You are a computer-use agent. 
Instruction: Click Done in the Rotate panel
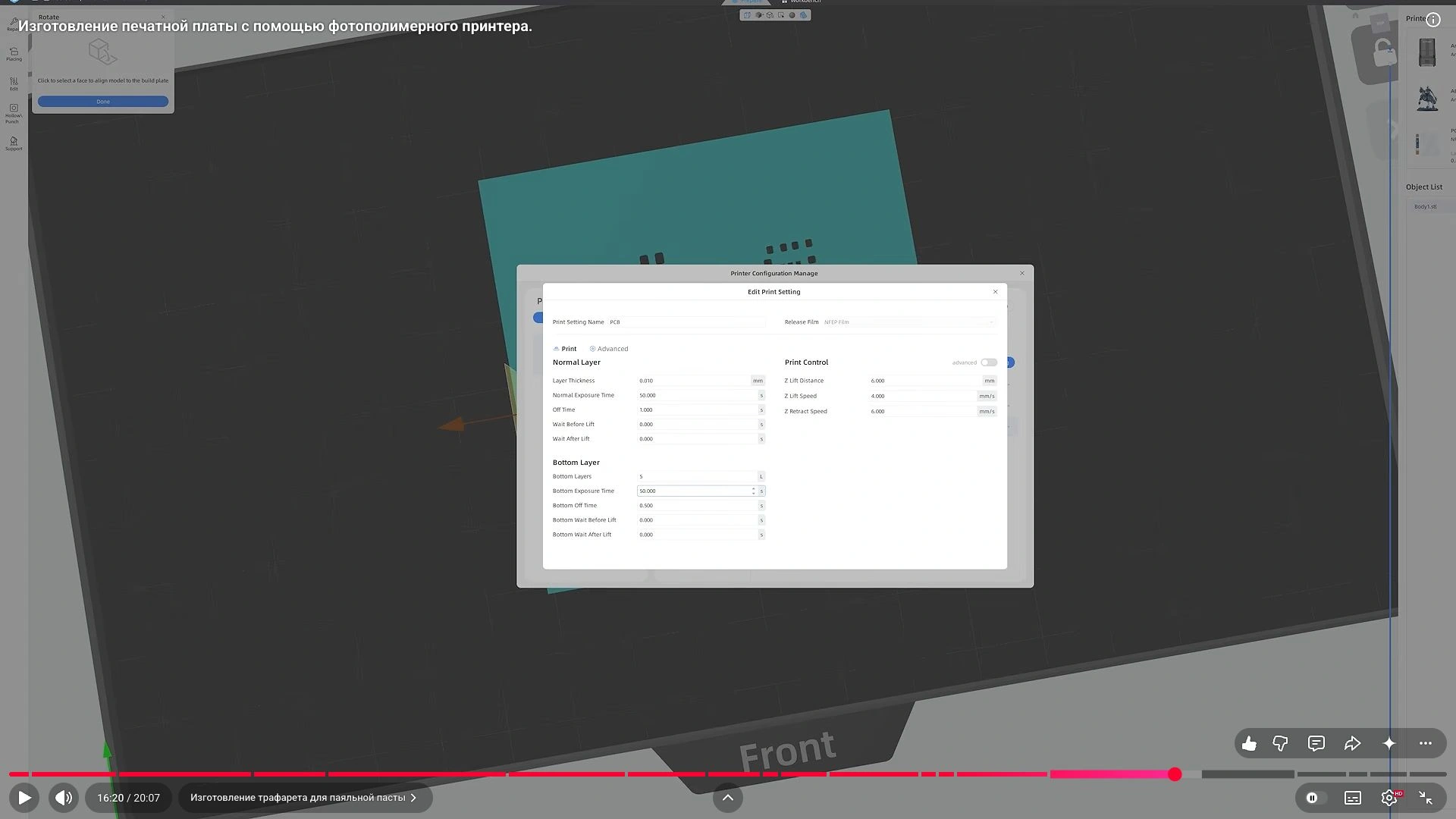coord(103,102)
